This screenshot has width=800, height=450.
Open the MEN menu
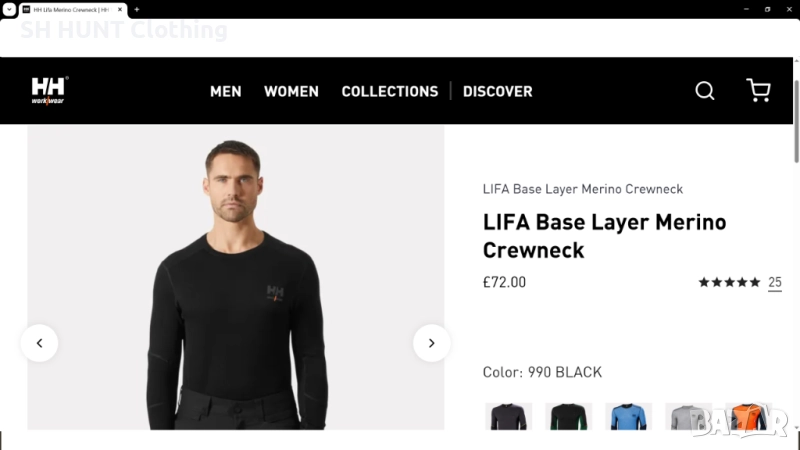[x=225, y=91]
